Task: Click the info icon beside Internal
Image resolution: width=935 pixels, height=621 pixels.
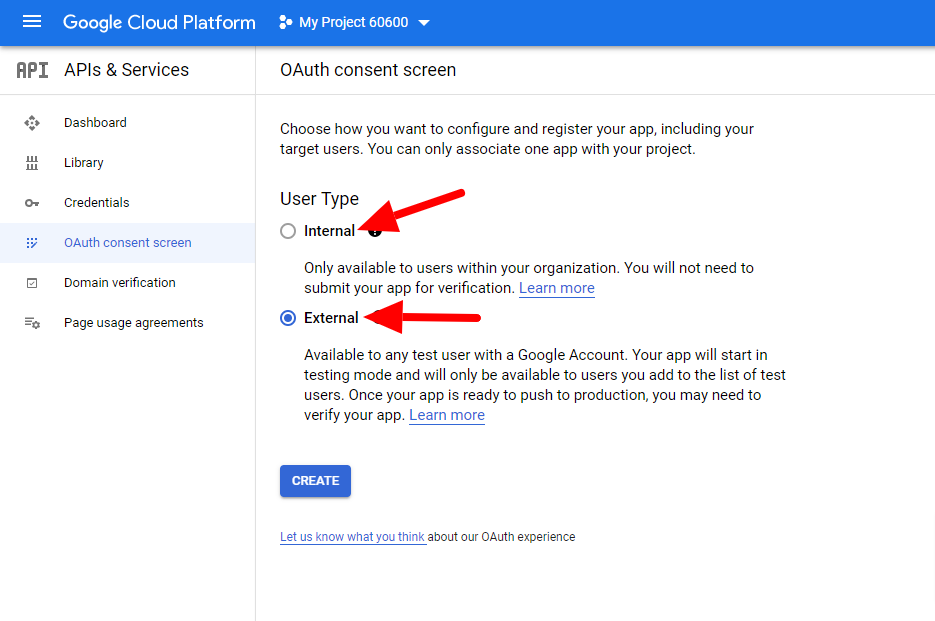Action: point(375,232)
